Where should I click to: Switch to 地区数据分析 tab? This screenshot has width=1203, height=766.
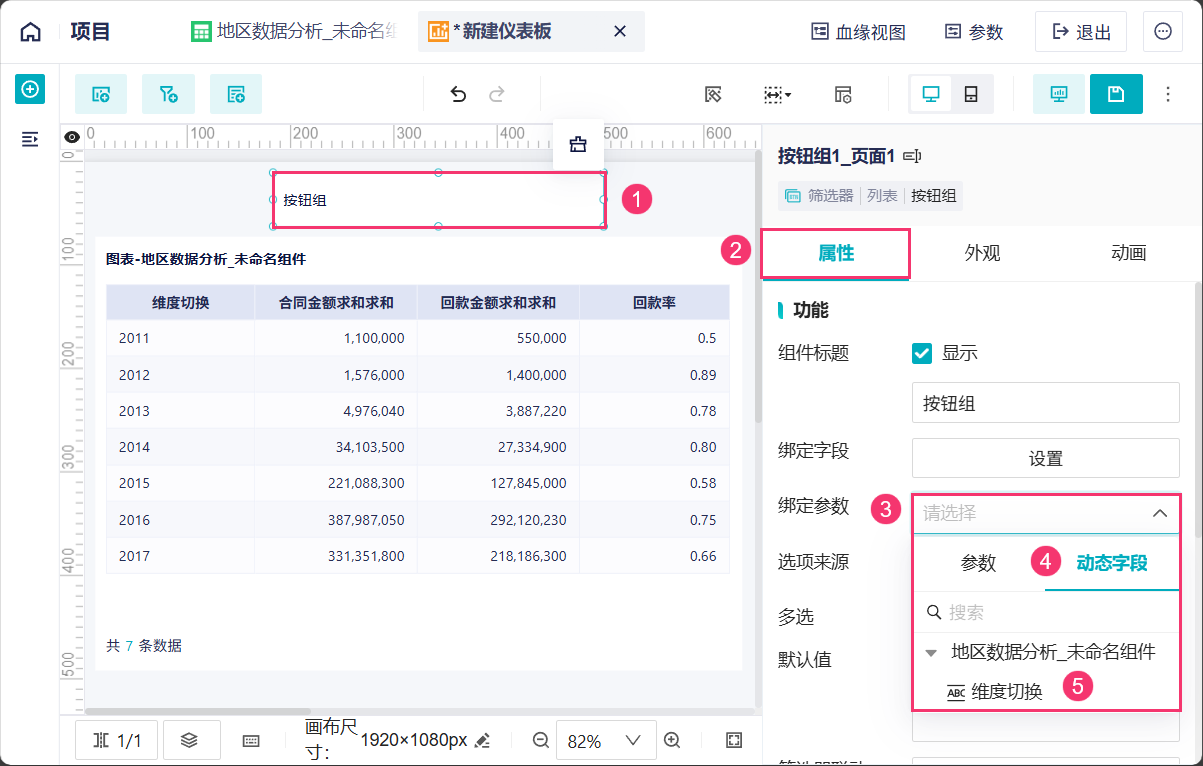coord(294,32)
